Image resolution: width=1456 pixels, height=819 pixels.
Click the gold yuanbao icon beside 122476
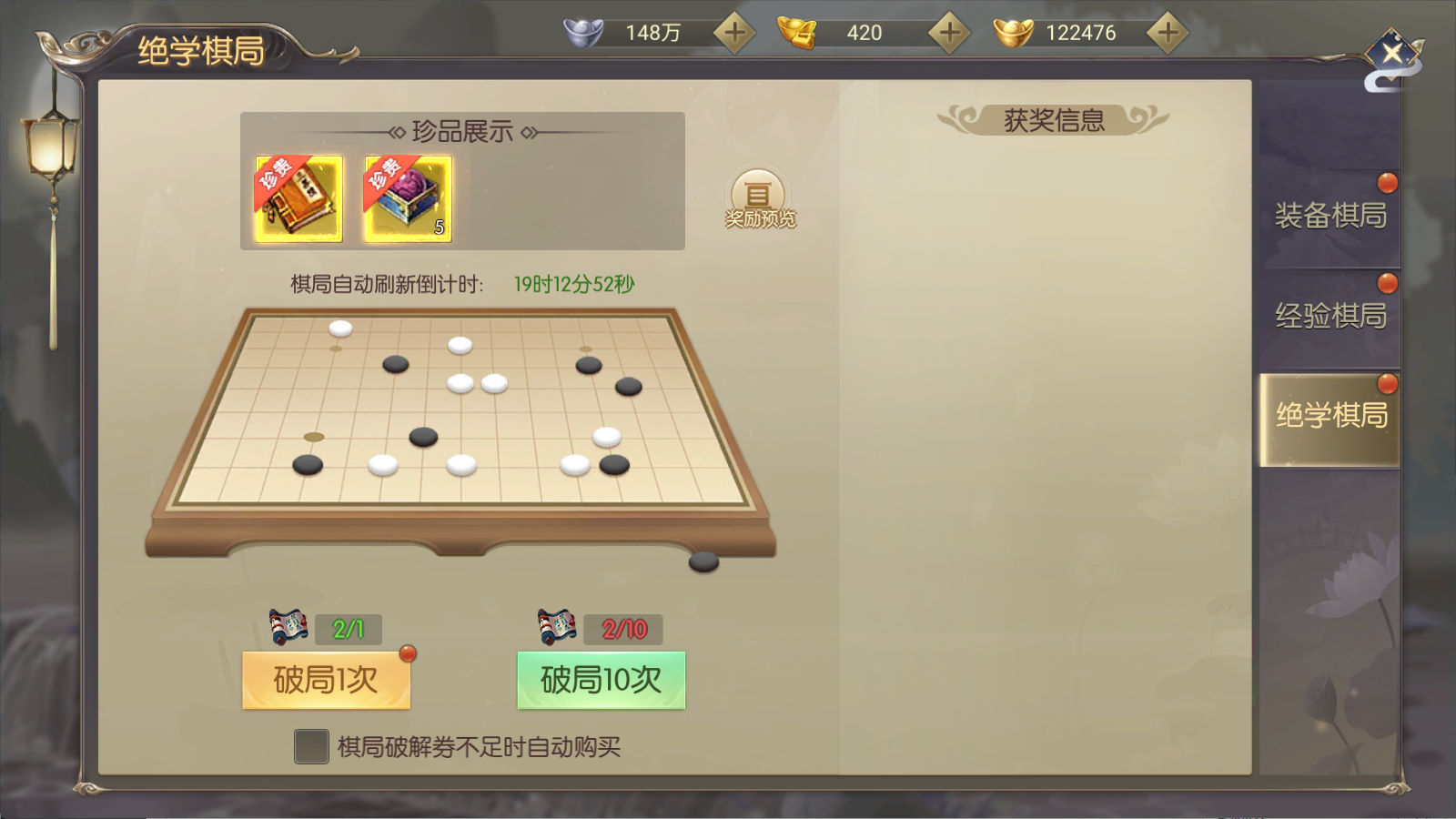(1013, 33)
